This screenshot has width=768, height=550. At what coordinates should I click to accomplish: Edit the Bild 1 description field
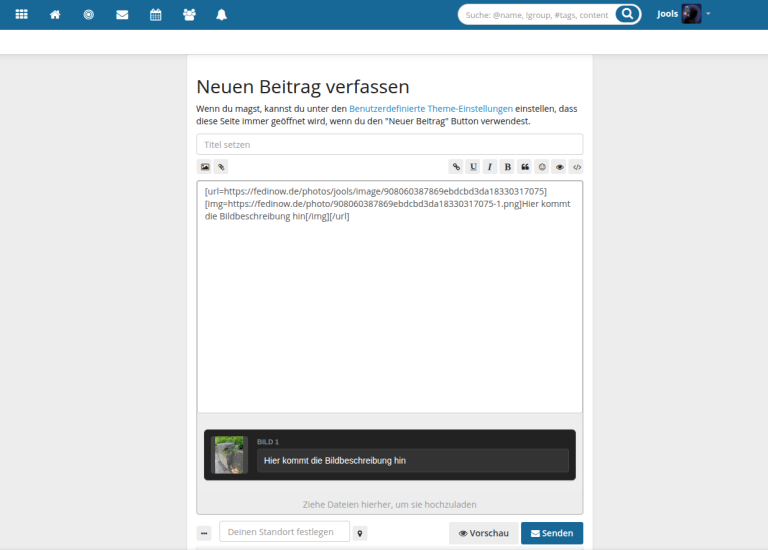coord(412,460)
